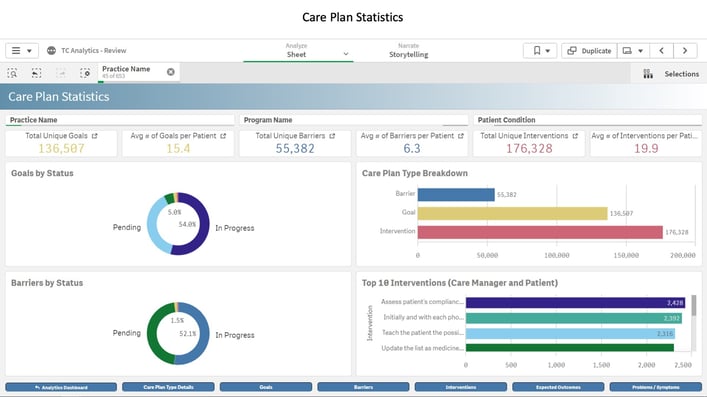The height and width of the screenshot is (397, 707).
Task: Select the yellow Goal bar
Action: click(512, 213)
